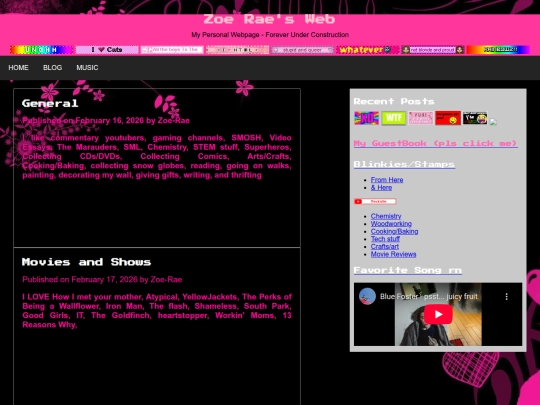Image resolution: width=540 pixels, height=405 pixels.
Task: Click the video title "Blue Foster - psst... juicy fruit"
Action: click(x=429, y=297)
